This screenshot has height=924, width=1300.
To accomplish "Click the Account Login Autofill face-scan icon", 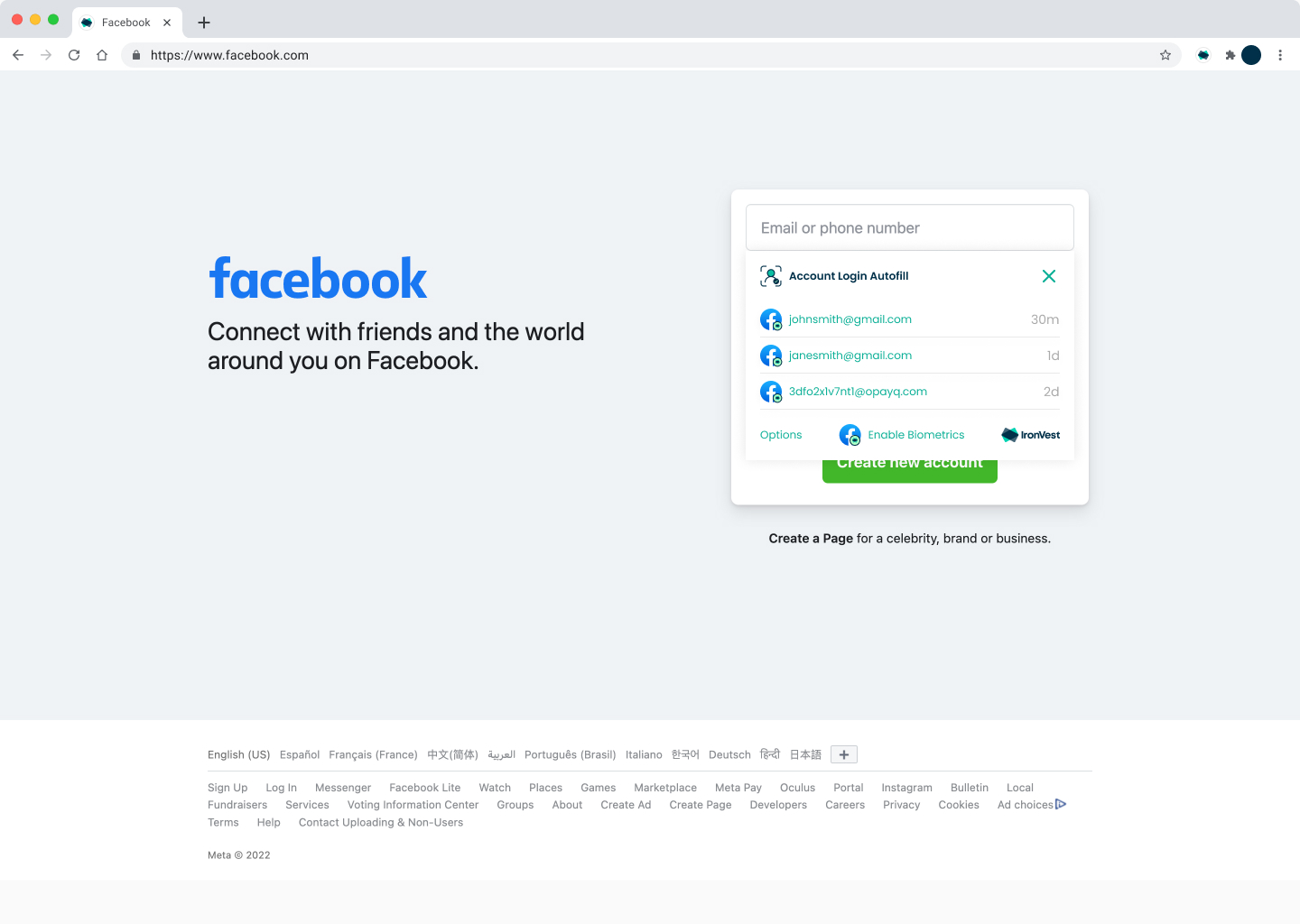I will pos(771,276).
